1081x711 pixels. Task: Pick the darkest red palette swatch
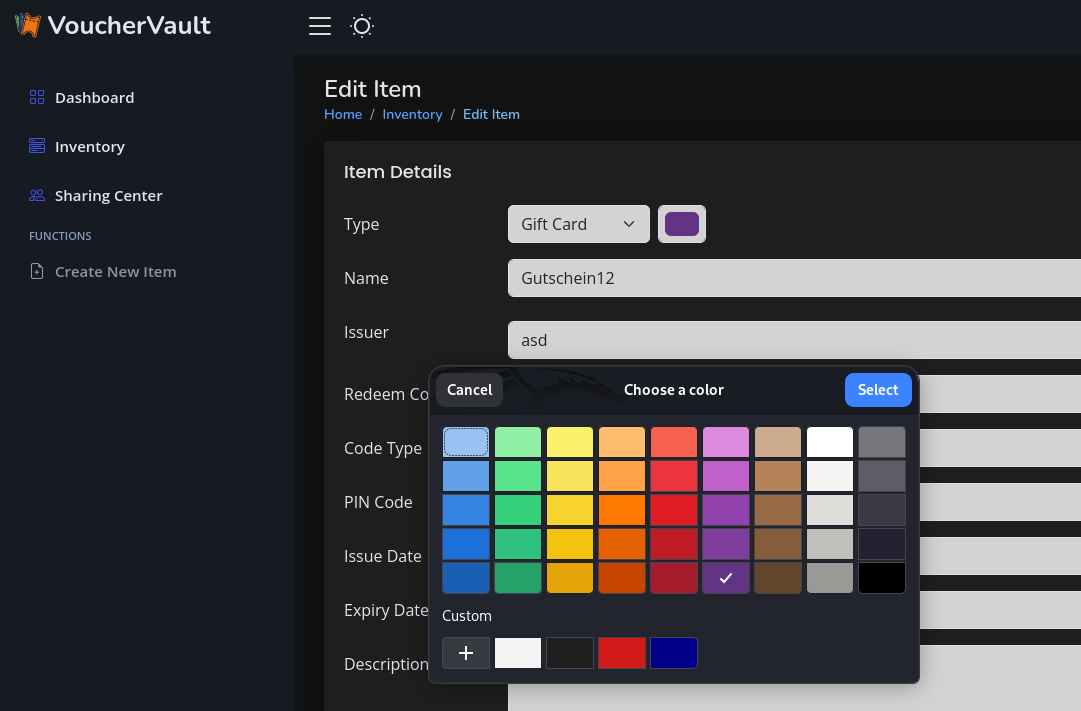[674, 578]
